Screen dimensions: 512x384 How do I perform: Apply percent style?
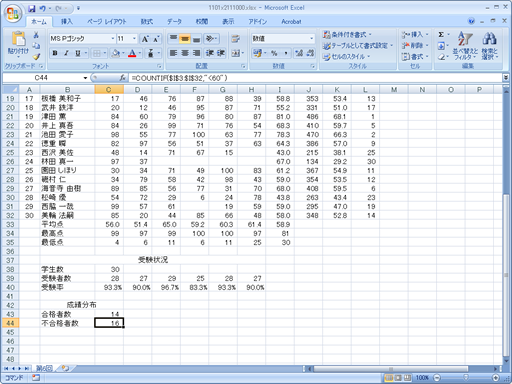click(x=274, y=53)
